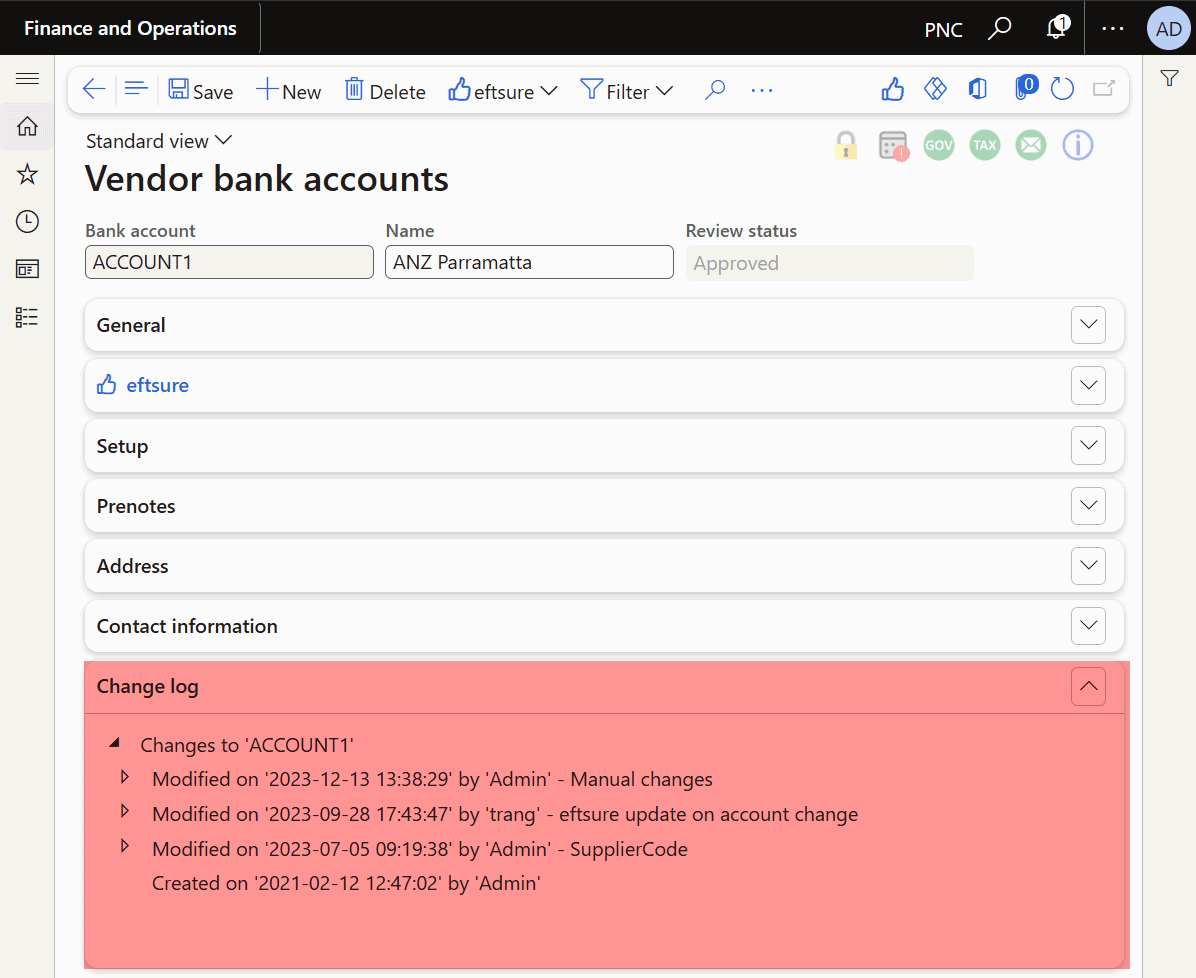This screenshot has height=978, width=1196.
Task: Click the back arrow in toolbar
Action: (94, 89)
